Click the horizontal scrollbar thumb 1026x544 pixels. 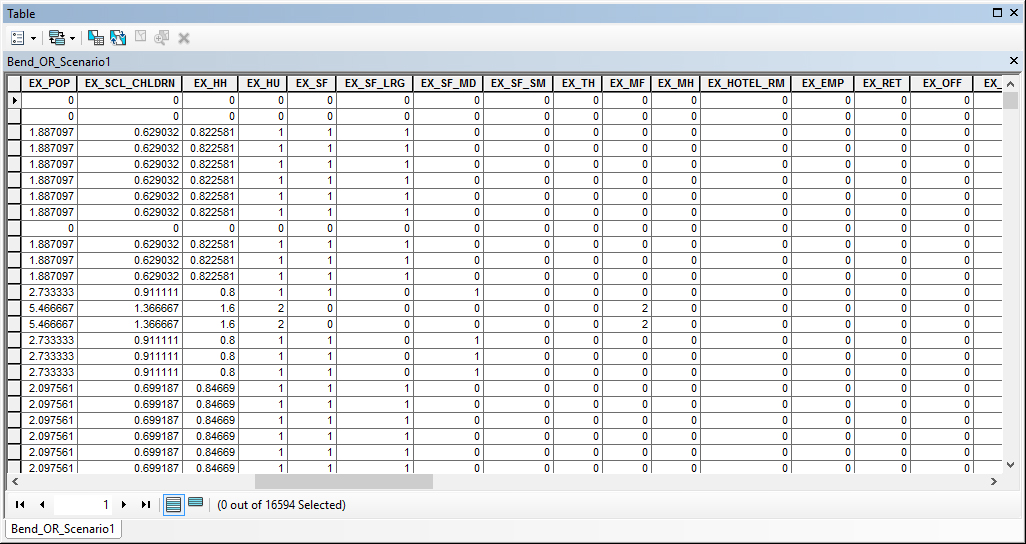point(344,481)
